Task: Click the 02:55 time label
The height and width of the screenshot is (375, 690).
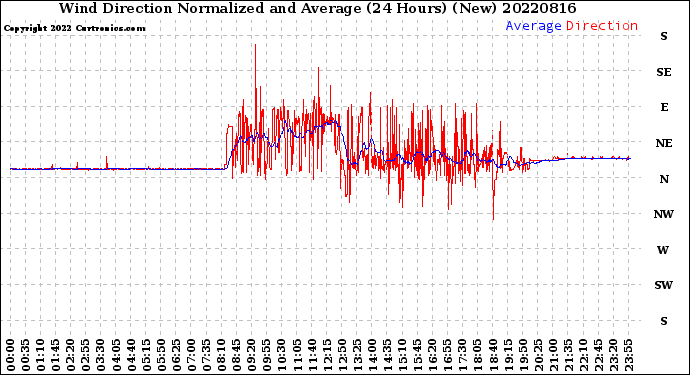Action: [x=86, y=355]
